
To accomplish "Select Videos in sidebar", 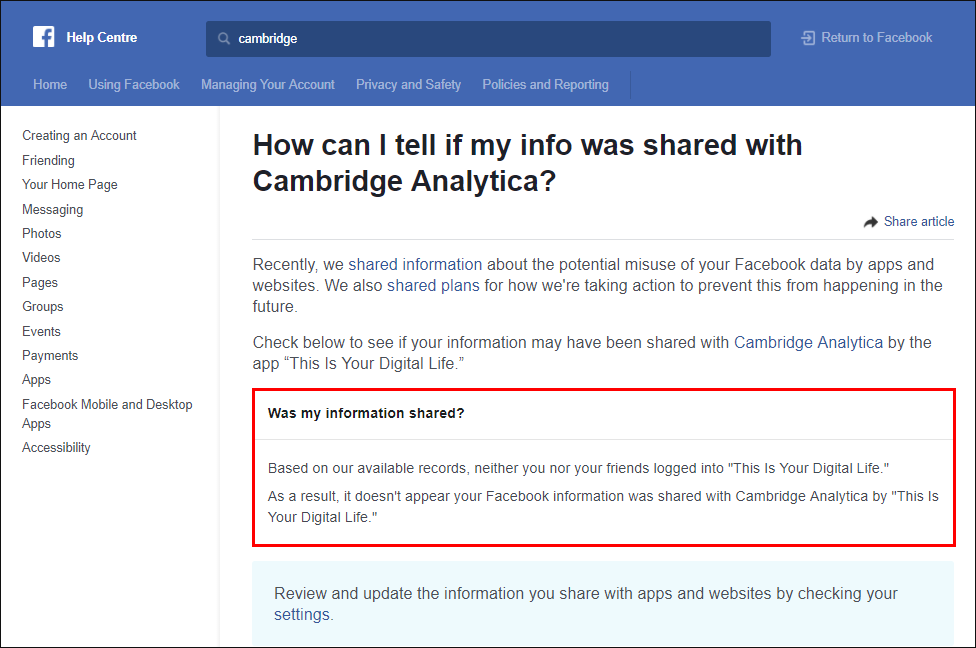I will pos(41,258).
